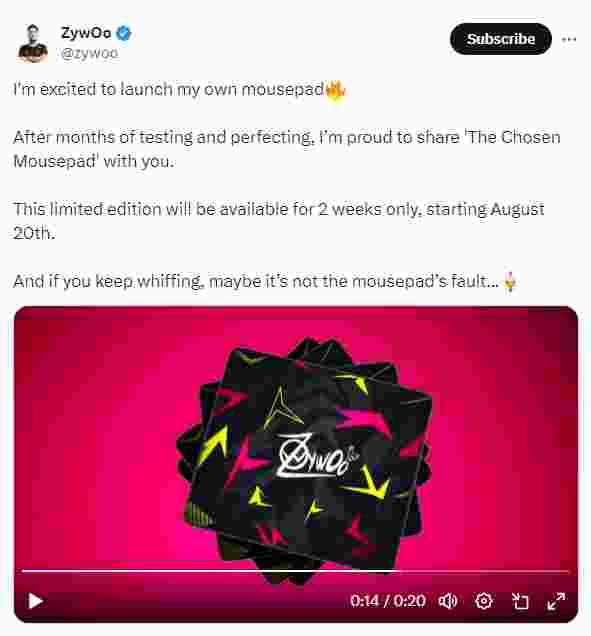Click the 'keep whiffing' sentence
This screenshot has height=636, width=591.
point(265,281)
